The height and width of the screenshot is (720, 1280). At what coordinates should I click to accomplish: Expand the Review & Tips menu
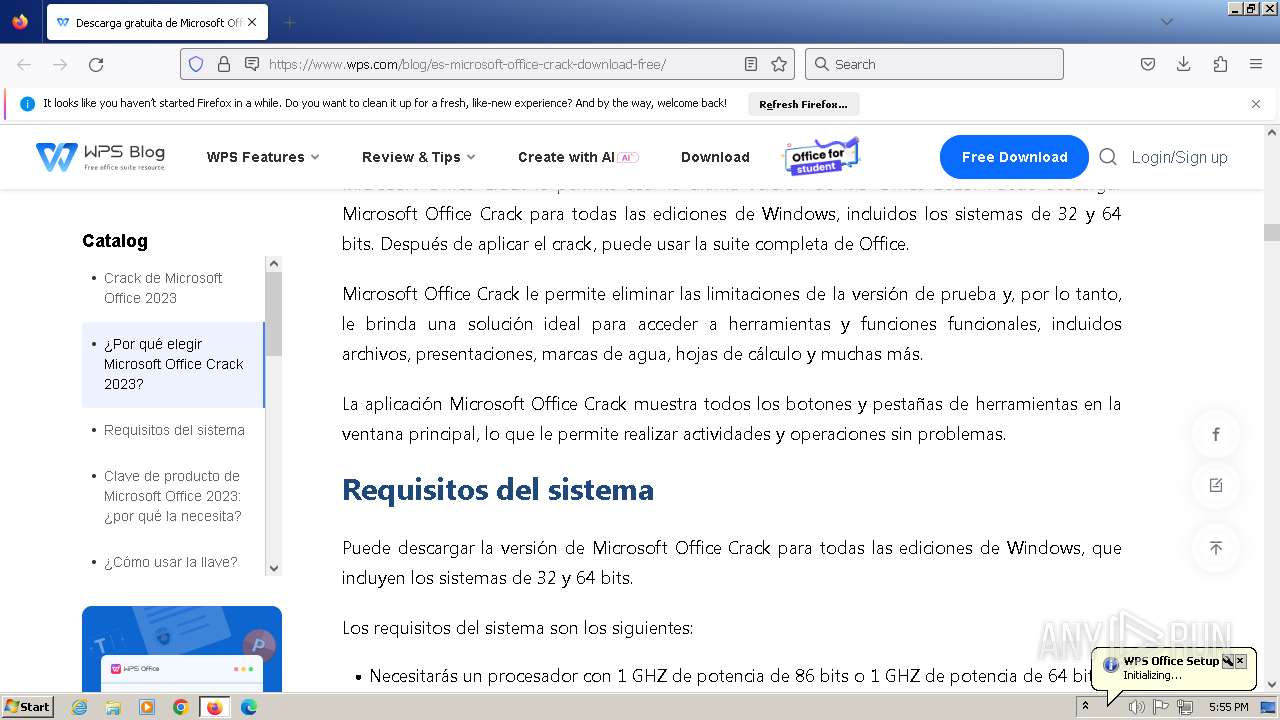click(x=418, y=157)
